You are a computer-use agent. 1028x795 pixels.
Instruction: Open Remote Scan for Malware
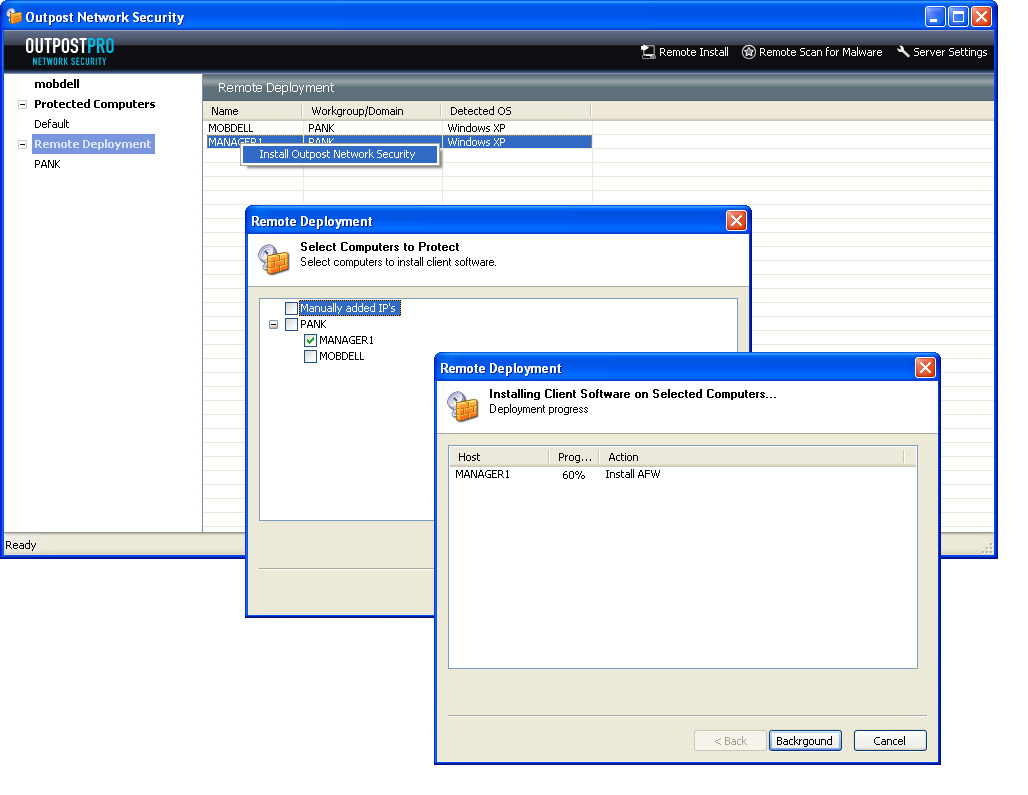pos(748,52)
